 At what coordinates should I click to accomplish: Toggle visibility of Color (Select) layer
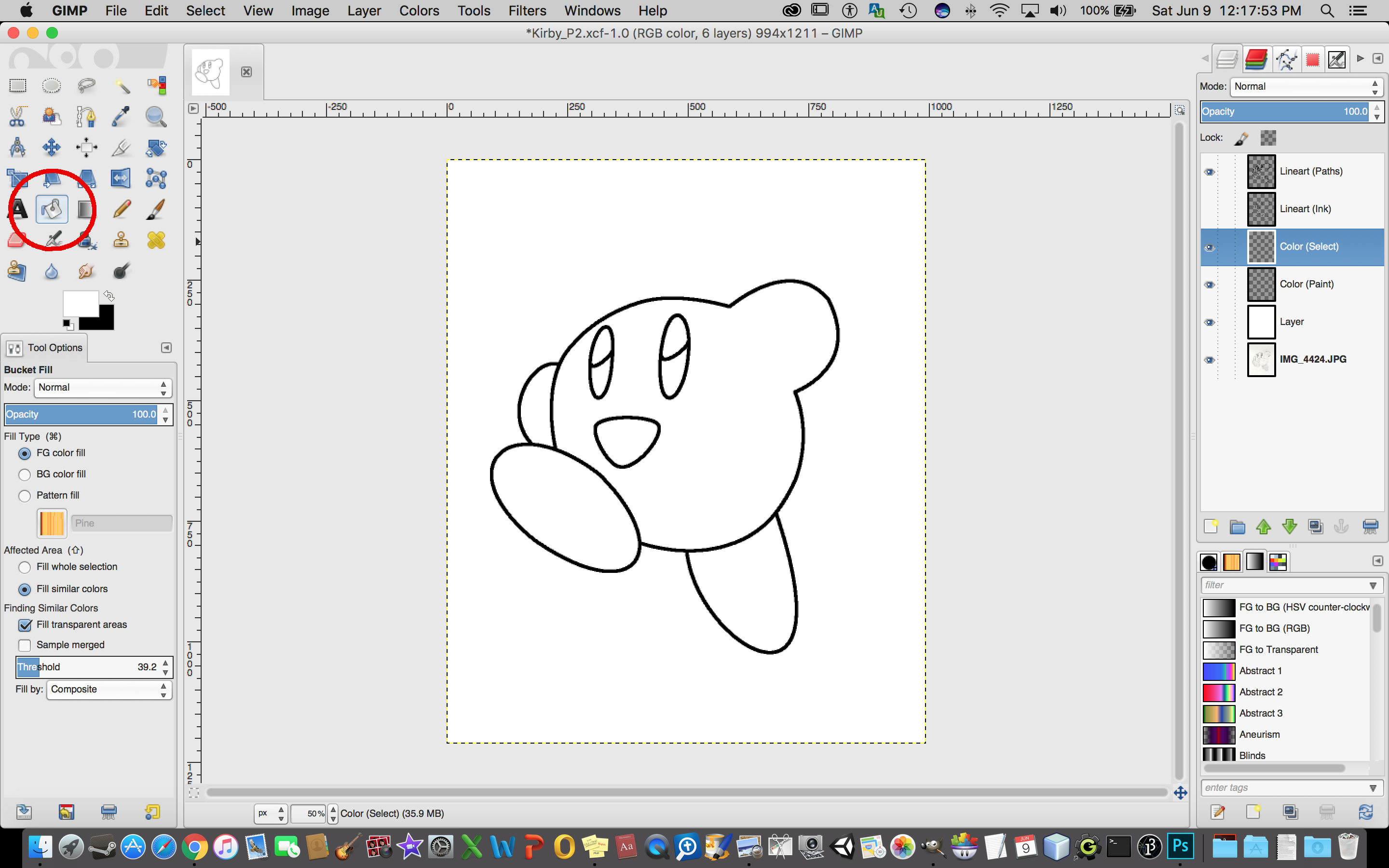pos(1210,247)
